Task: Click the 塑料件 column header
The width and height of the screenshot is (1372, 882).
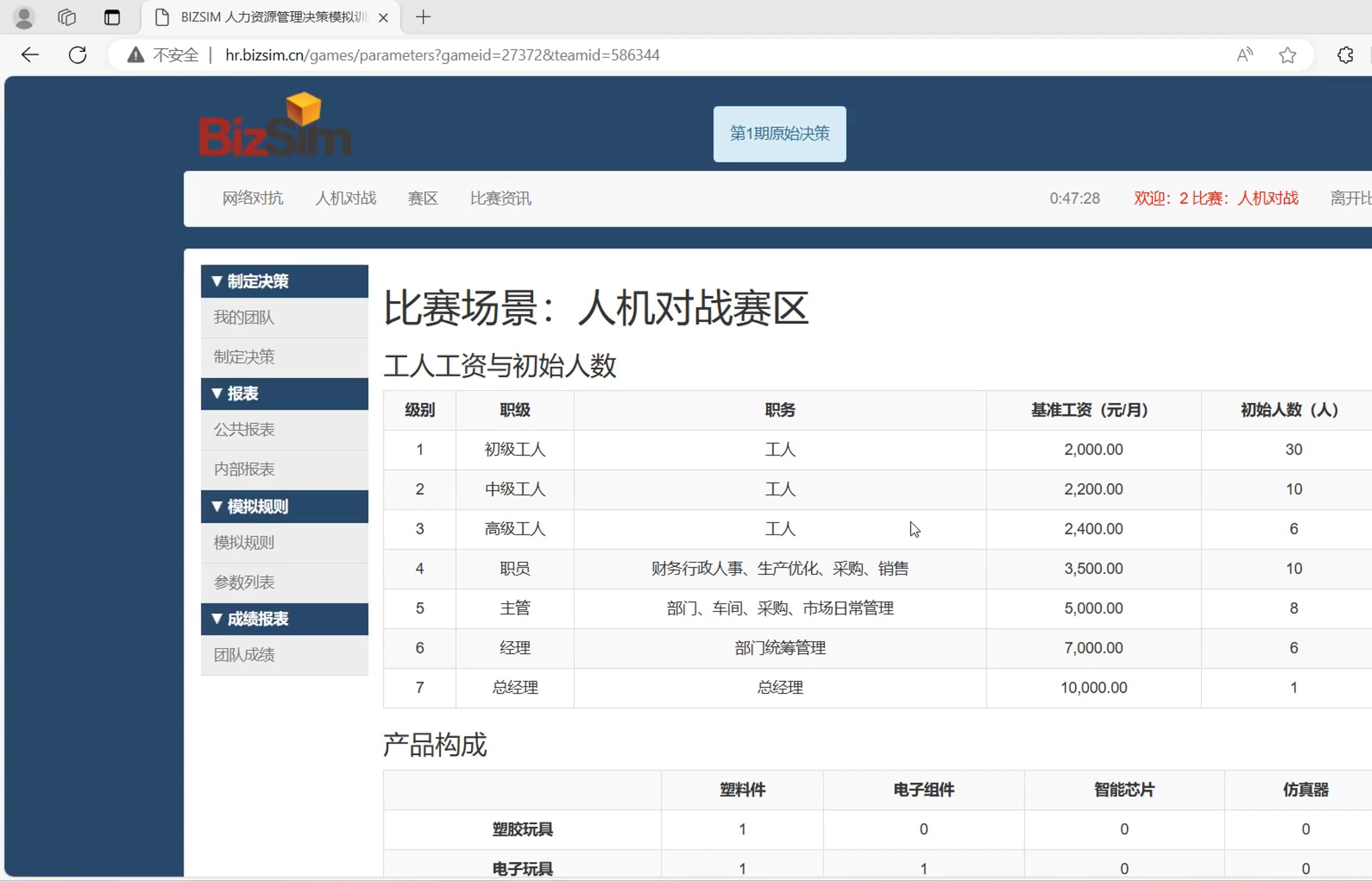Action: pyautogui.click(x=743, y=790)
